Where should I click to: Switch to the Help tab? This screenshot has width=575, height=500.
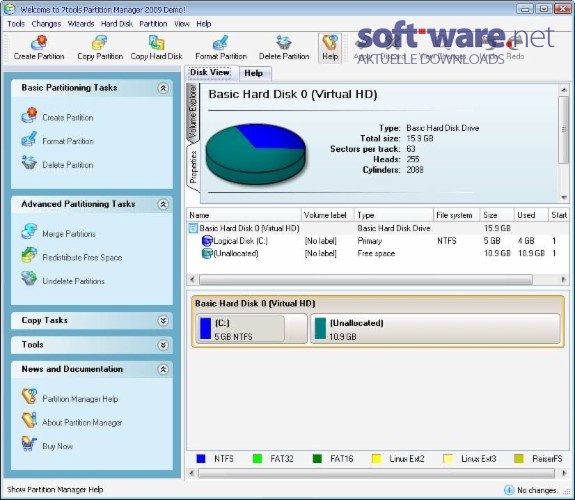(x=254, y=73)
